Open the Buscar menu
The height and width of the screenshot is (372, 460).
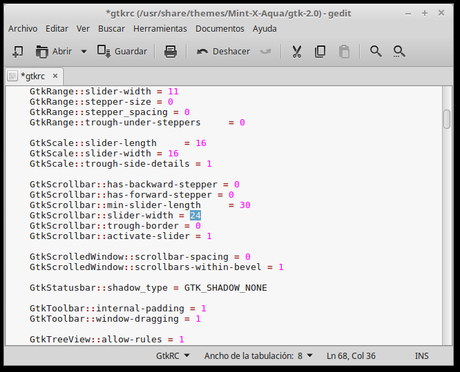(x=111, y=29)
